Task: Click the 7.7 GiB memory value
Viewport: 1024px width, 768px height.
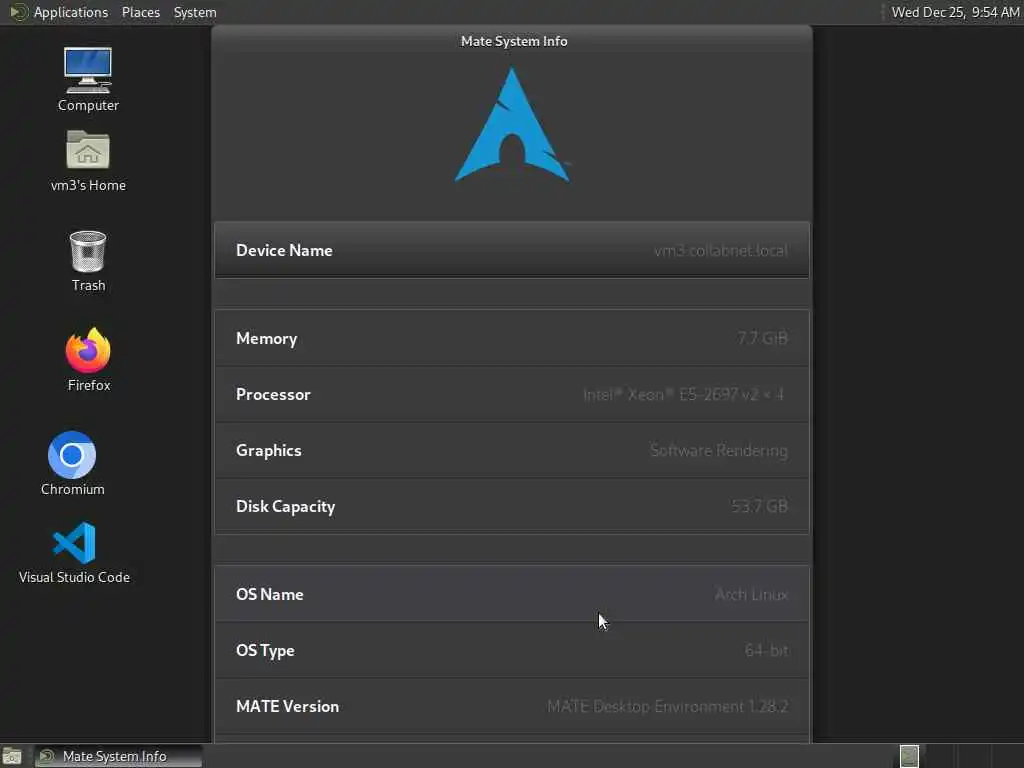Action: pos(762,338)
